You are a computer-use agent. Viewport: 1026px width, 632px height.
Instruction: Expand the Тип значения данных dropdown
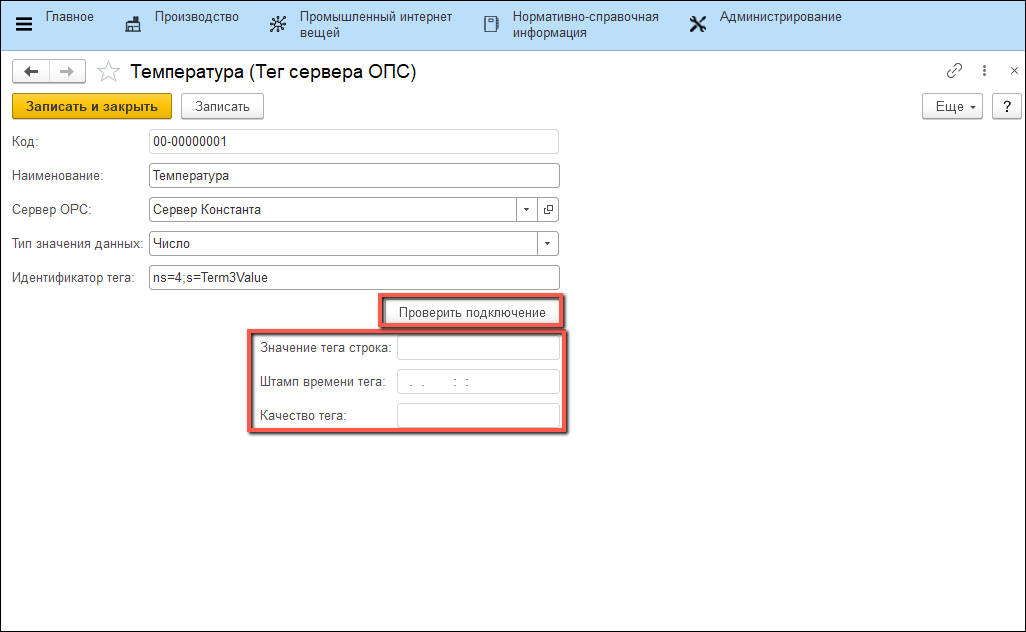(x=547, y=244)
